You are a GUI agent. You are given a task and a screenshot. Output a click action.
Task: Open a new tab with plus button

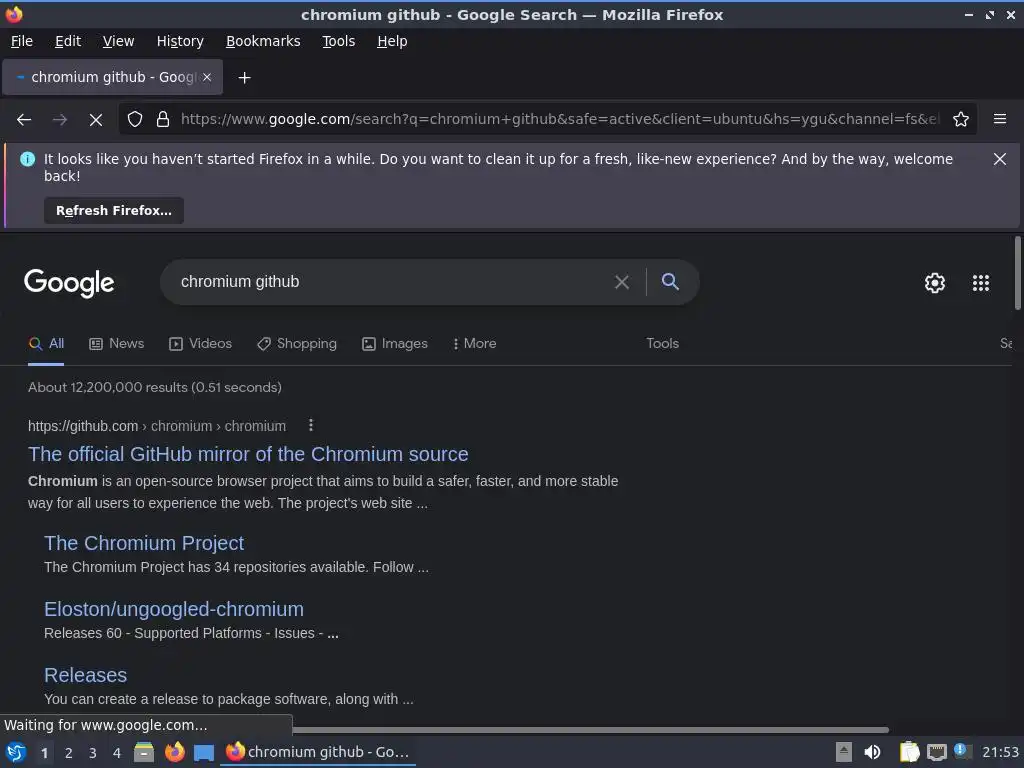[x=244, y=78]
